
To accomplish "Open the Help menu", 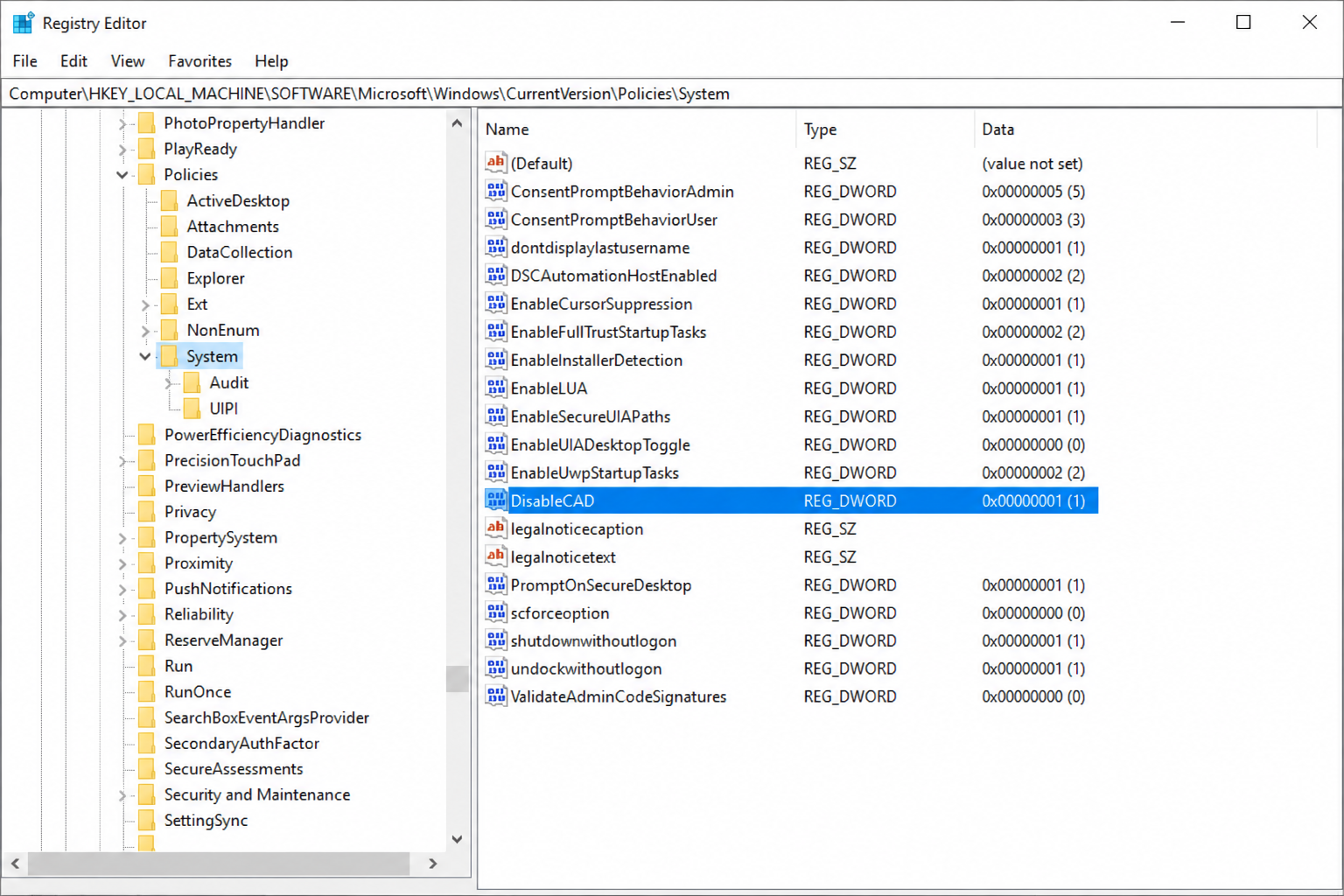I will [271, 61].
